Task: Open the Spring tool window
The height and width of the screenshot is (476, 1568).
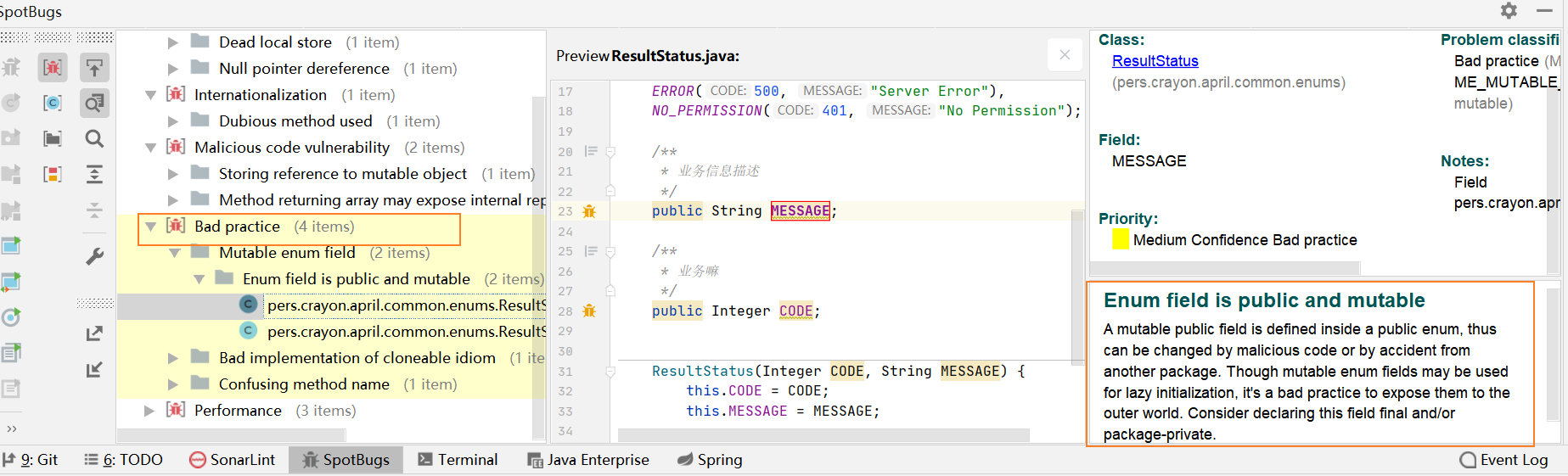Action: [710, 460]
